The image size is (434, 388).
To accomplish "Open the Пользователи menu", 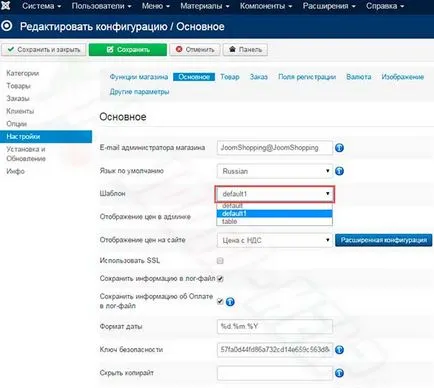I will coord(102,6).
